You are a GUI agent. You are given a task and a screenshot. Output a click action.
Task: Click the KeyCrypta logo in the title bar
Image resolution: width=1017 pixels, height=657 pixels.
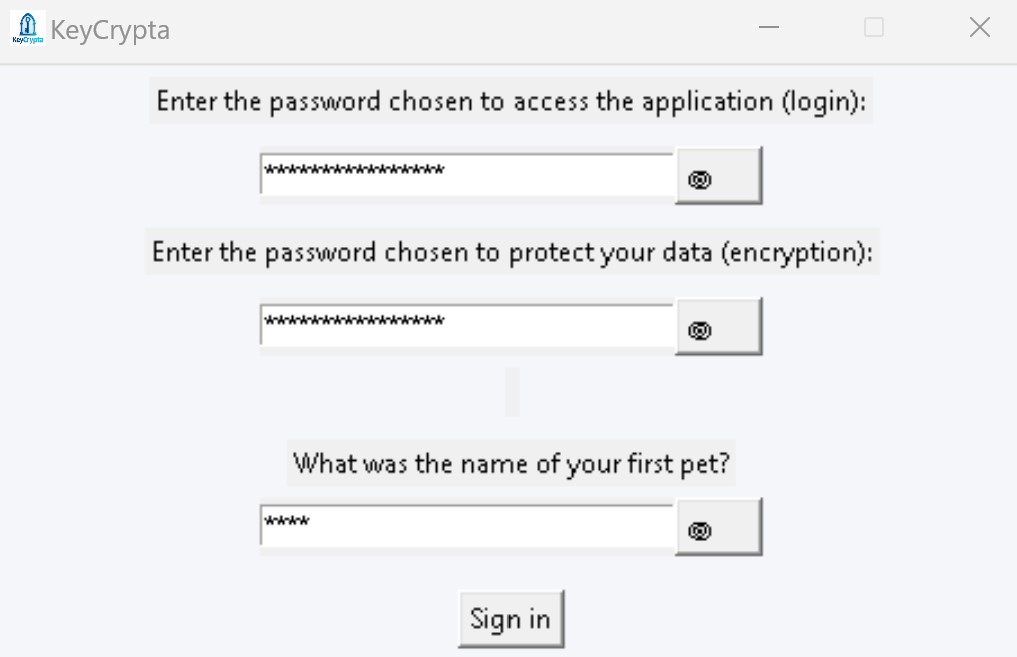27,28
